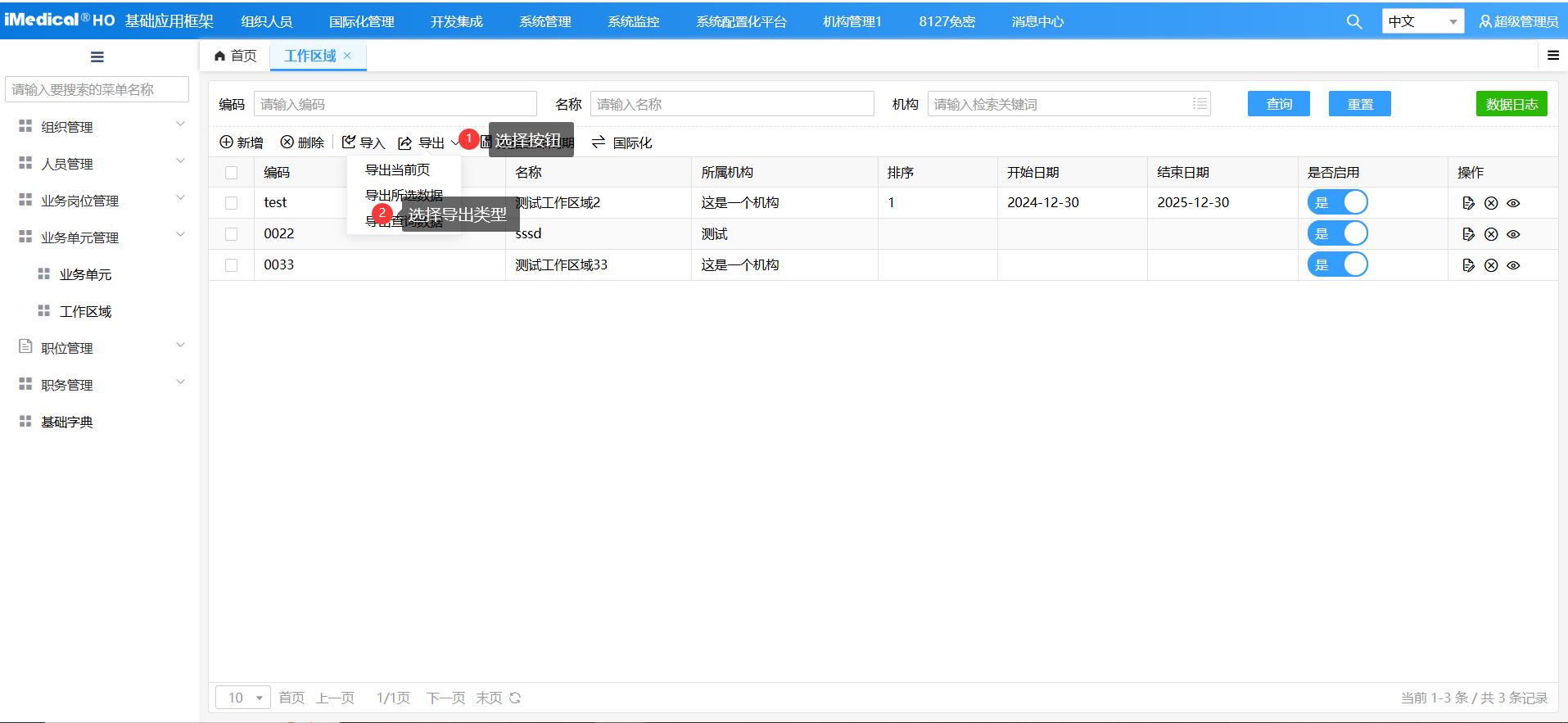Click the 新增 add button in toolbar
Image resolution: width=1568 pixels, height=723 pixels.
coord(242,142)
